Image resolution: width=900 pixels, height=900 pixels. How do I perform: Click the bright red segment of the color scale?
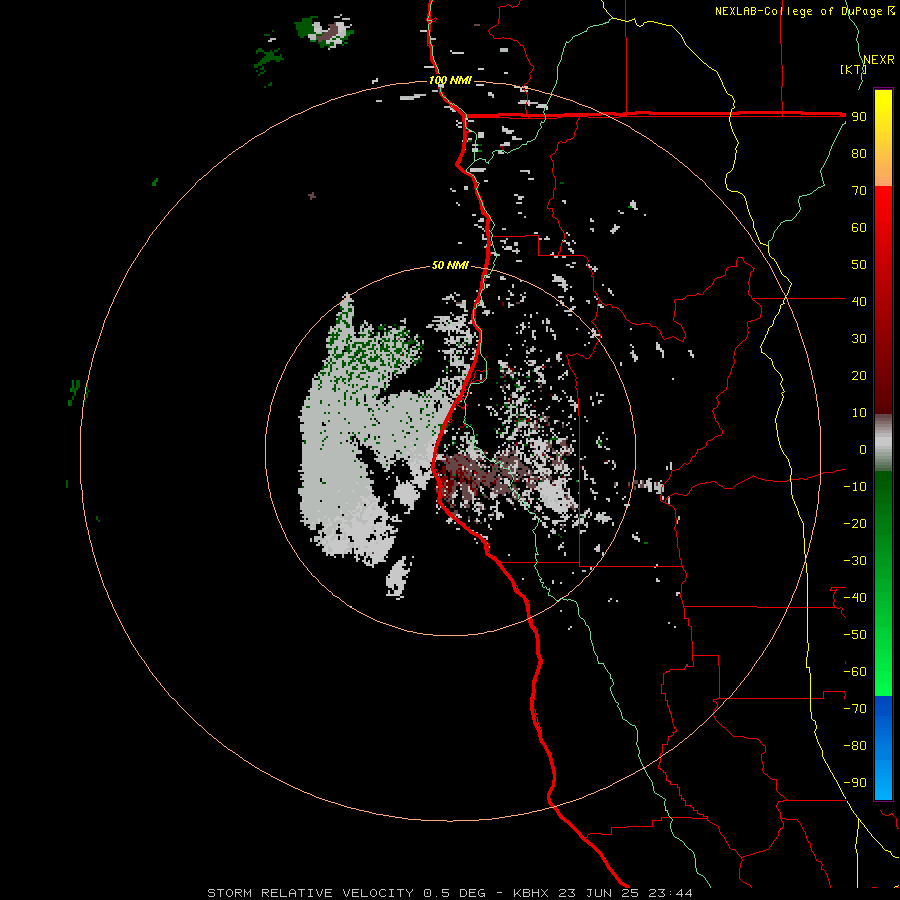click(883, 210)
